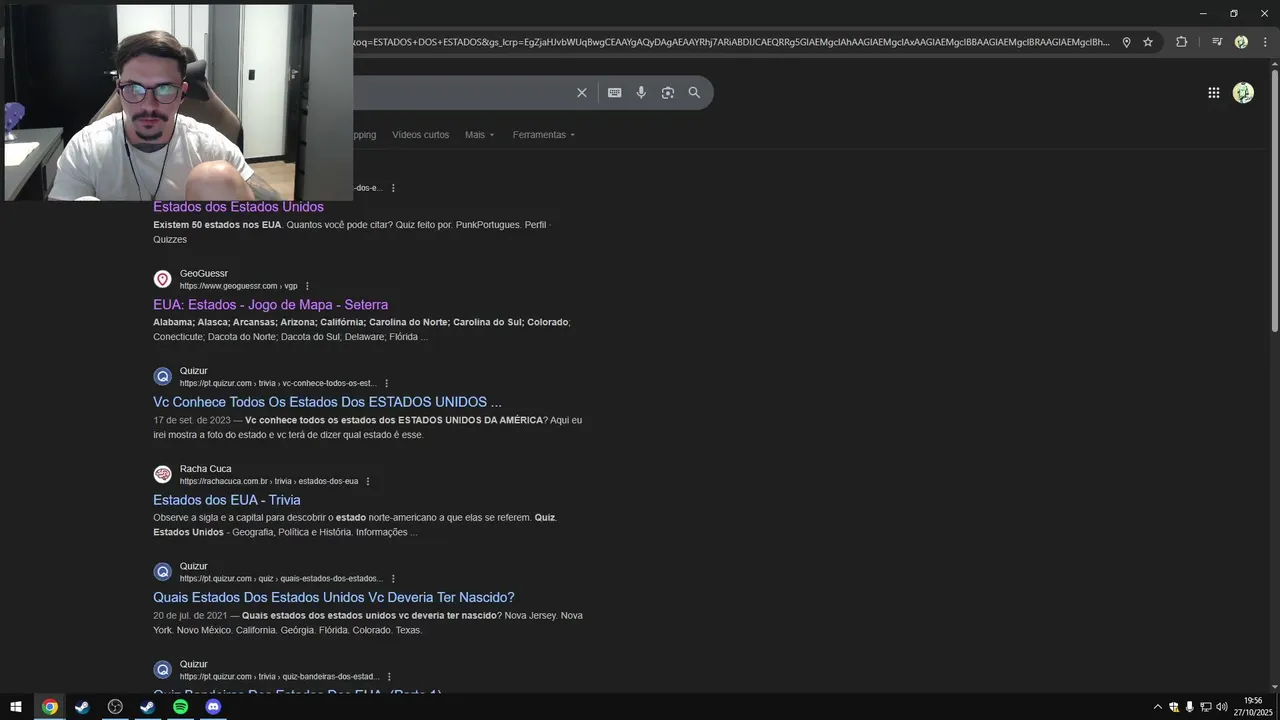Click snippet 'Observe a sigla e a capital'
Image resolution: width=1280 pixels, height=720 pixels.
coord(355,525)
